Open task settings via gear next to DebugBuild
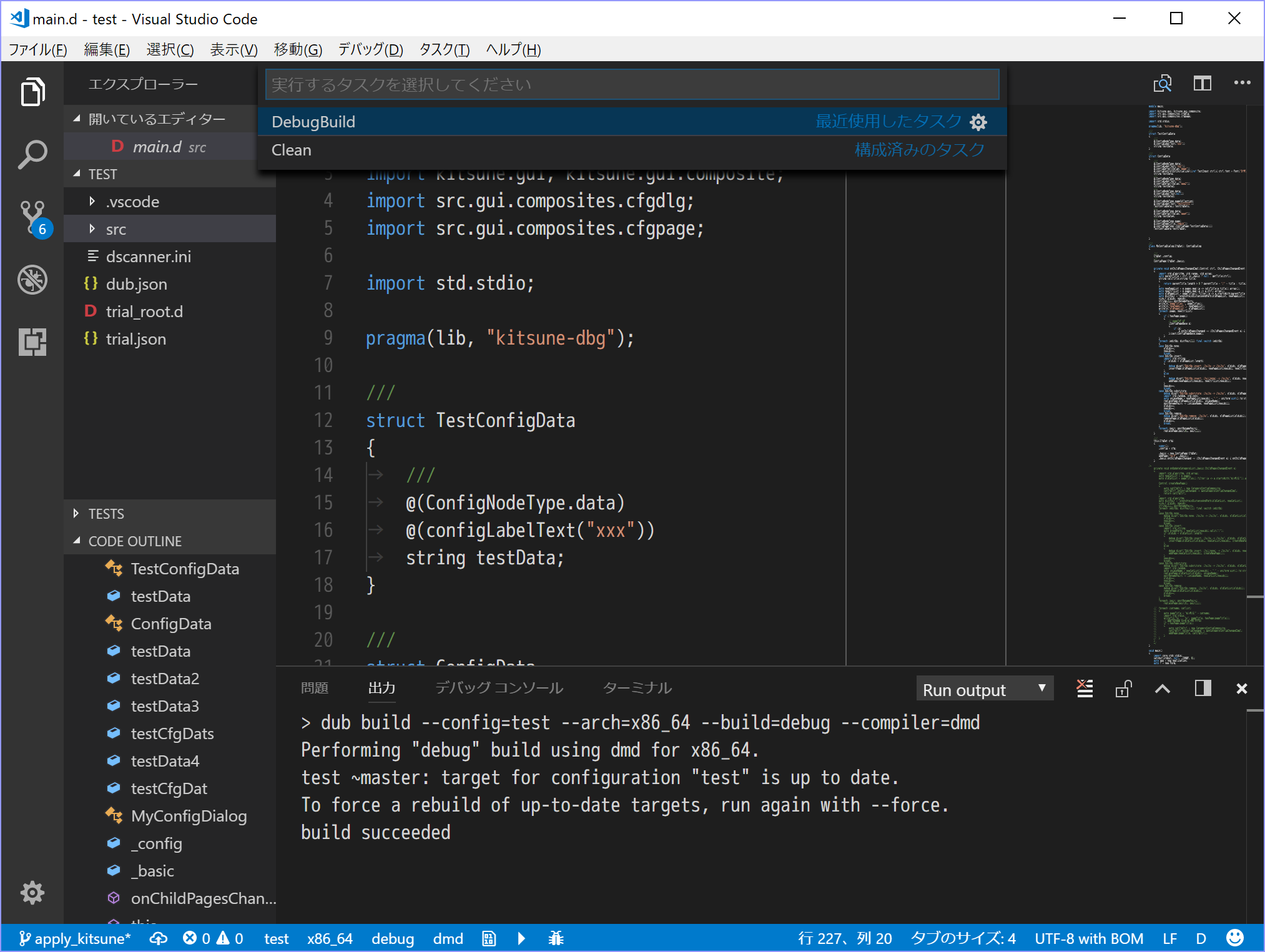Screen dimensions: 1265x952 (x=978, y=122)
